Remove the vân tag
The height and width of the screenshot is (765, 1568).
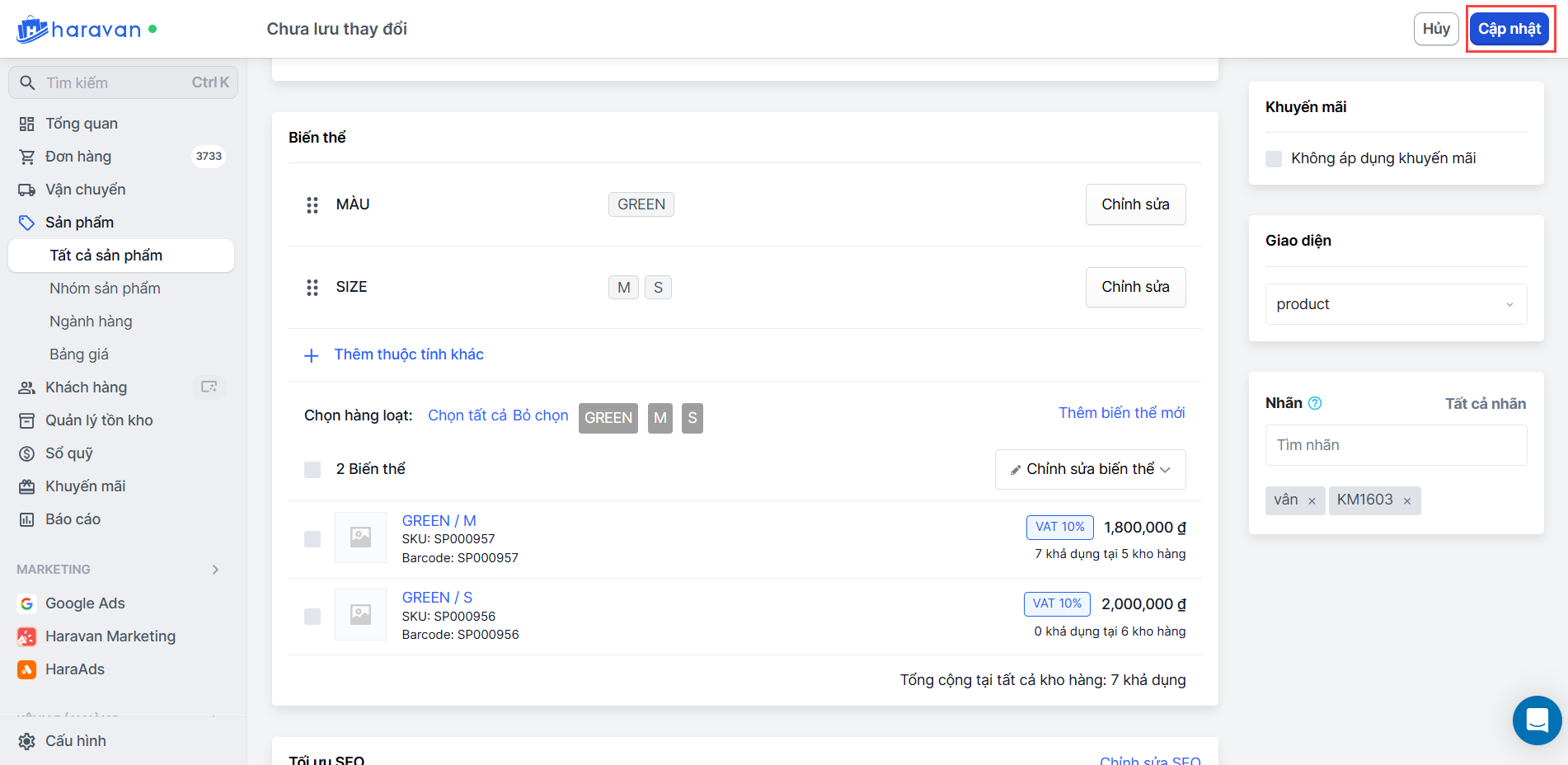[x=1312, y=501]
